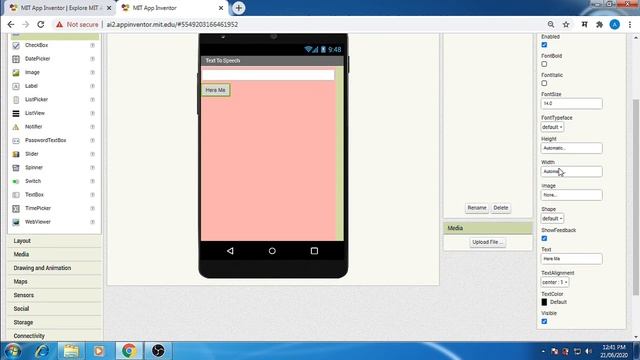Pick the Switch component icon
The height and width of the screenshot is (360, 640).
(x=16, y=181)
